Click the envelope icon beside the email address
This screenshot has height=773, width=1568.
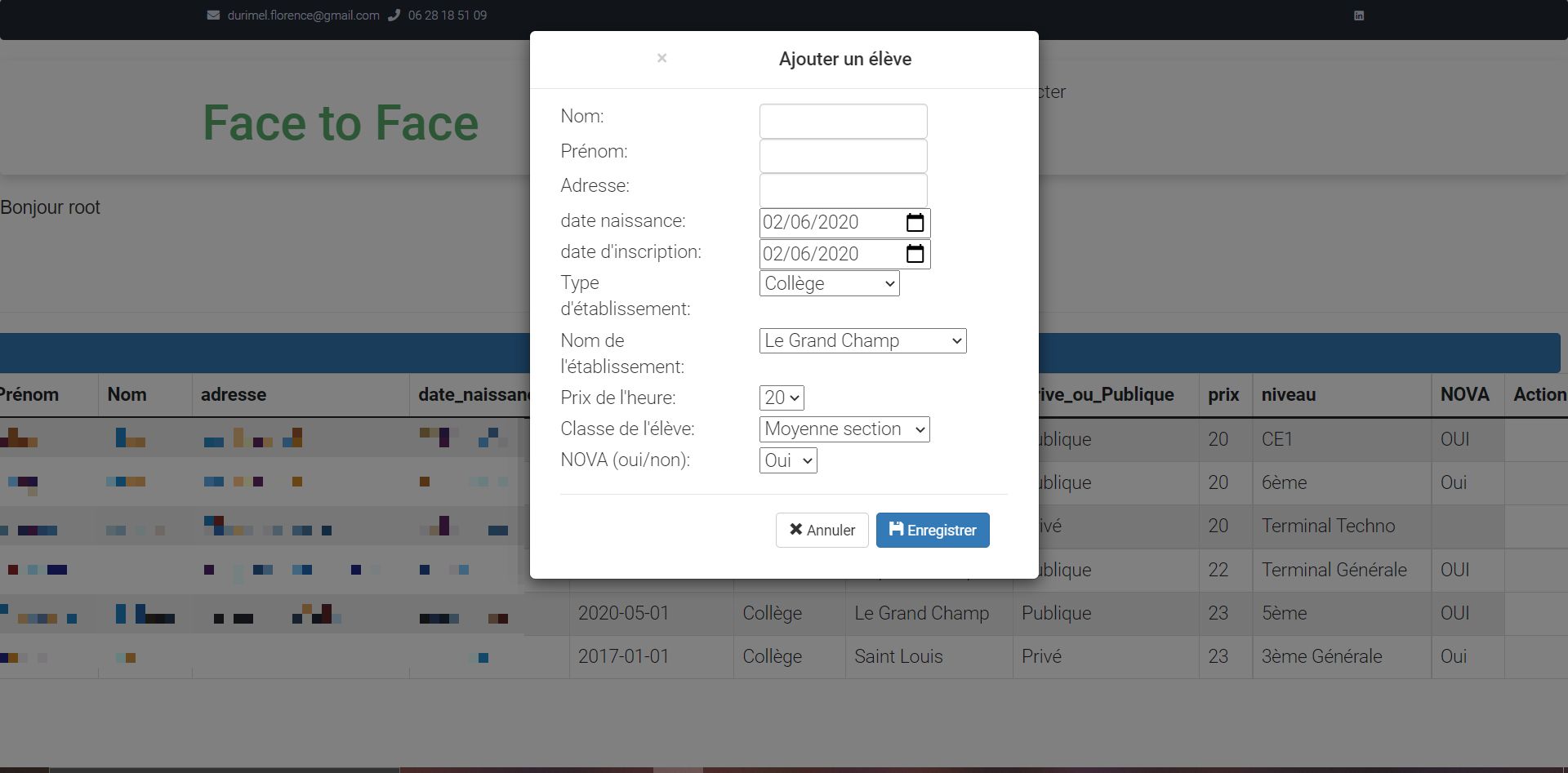pos(213,16)
